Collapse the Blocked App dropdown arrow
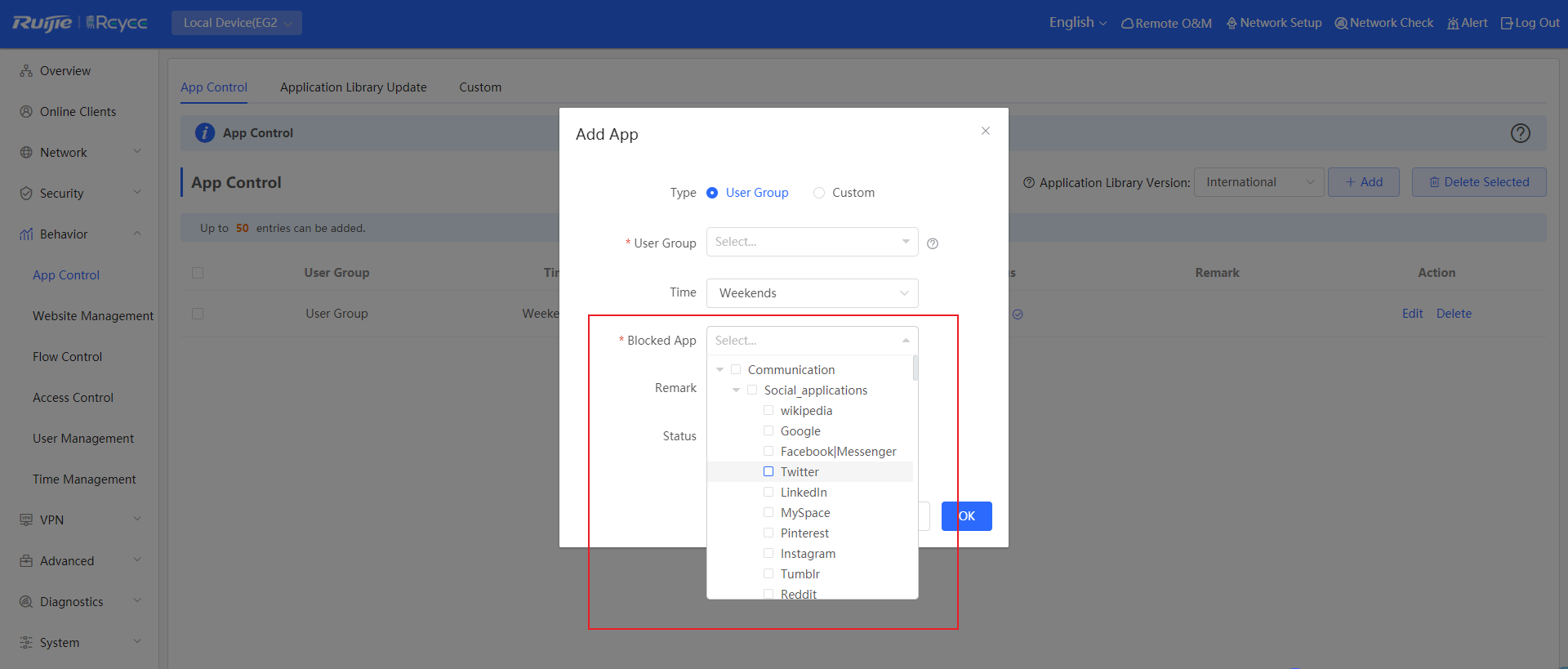Image resolution: width=1568 pixels, height=669 pixels. pyautogui.click(x=906, y=341)
